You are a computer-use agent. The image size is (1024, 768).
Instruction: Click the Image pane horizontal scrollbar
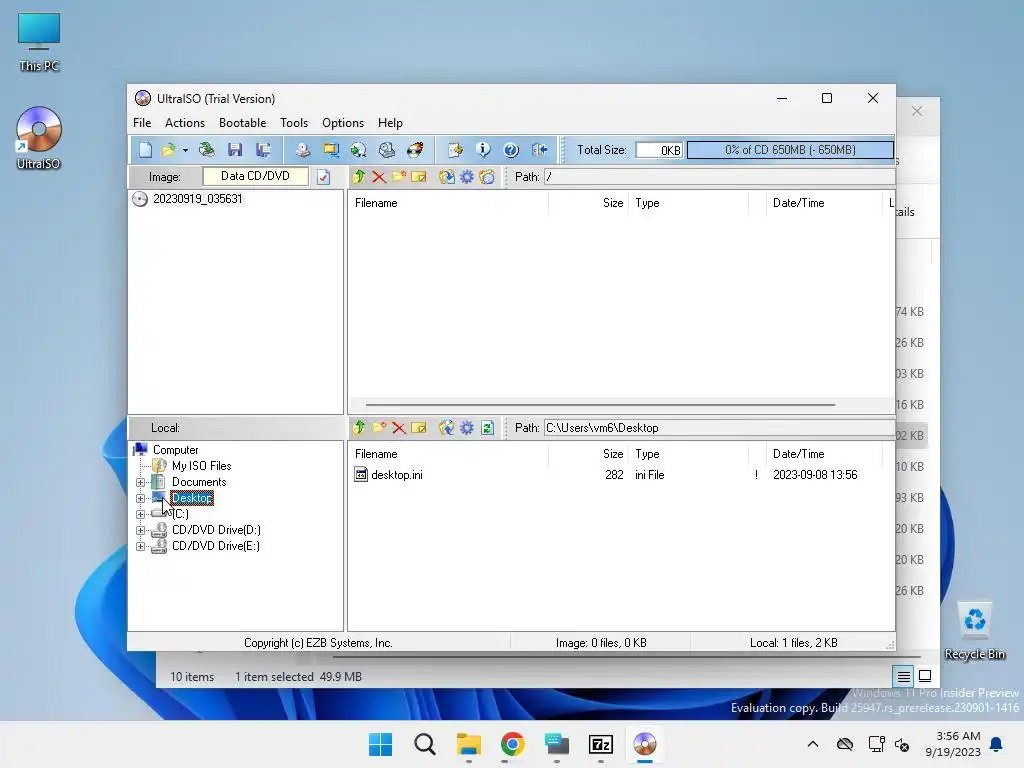click(x=600, y=405)
